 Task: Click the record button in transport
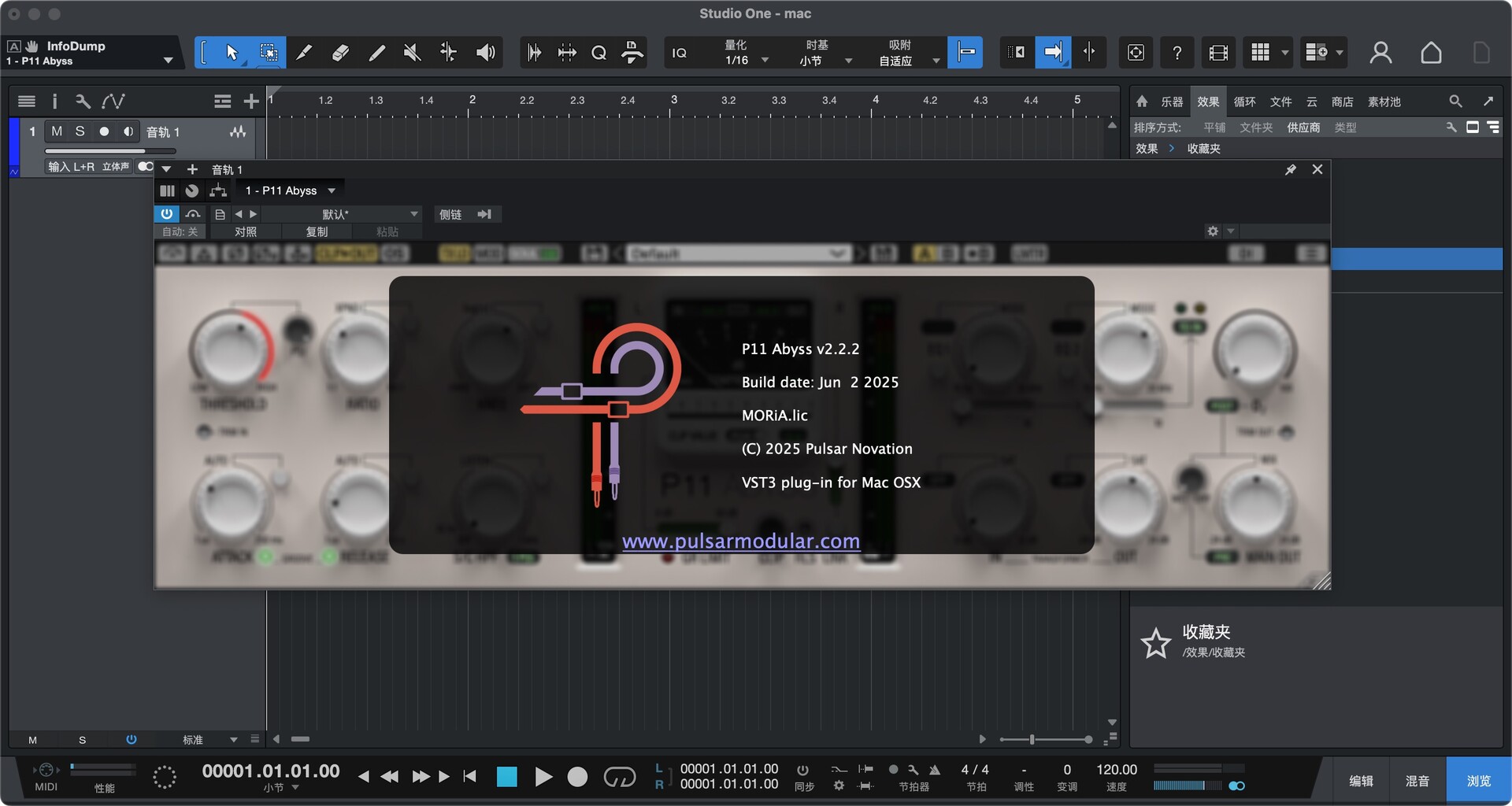[577, 777]
